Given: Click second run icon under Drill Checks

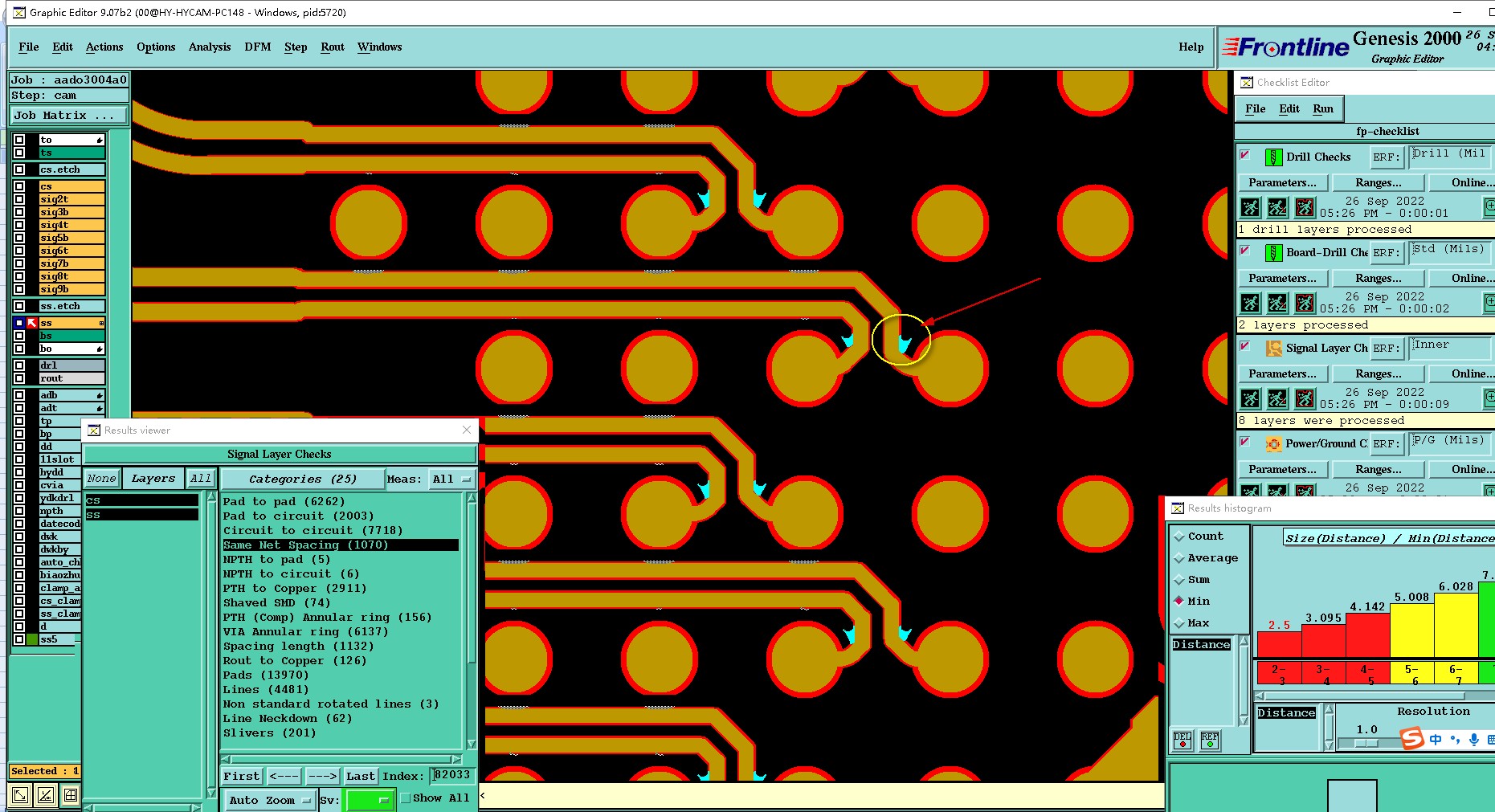Looking at the screenshot, I should pyautogui.click(x=1277, y=208).
